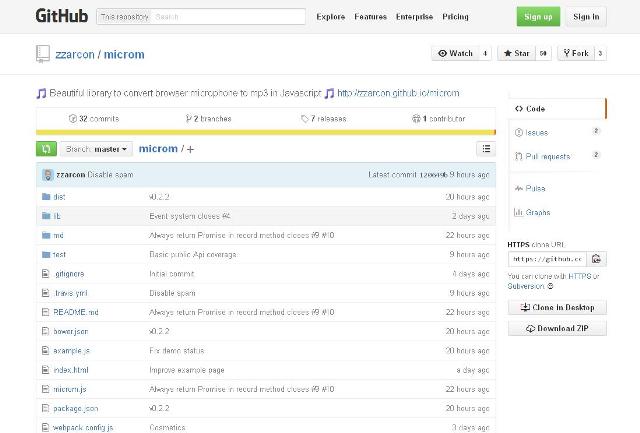This screenshot has width=640, height=433.
Task: Click the GitHub logo
Action: coord(62,16)
